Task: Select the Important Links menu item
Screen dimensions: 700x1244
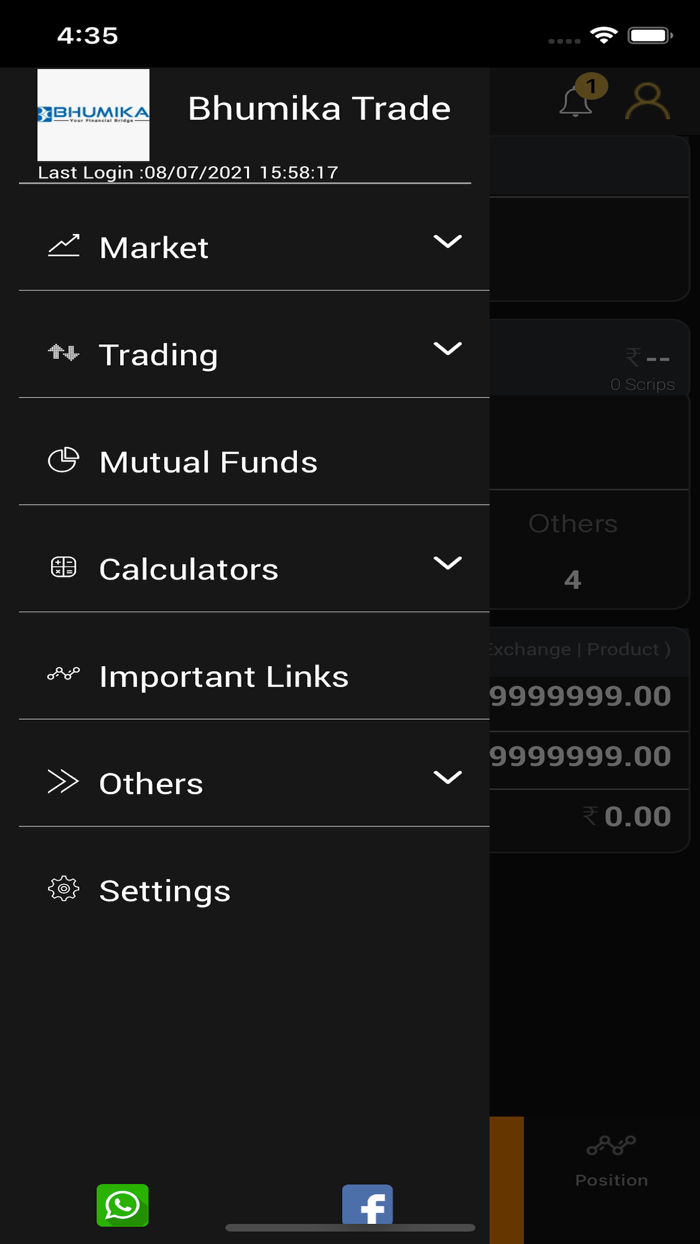Action: (x=223, y=676)
